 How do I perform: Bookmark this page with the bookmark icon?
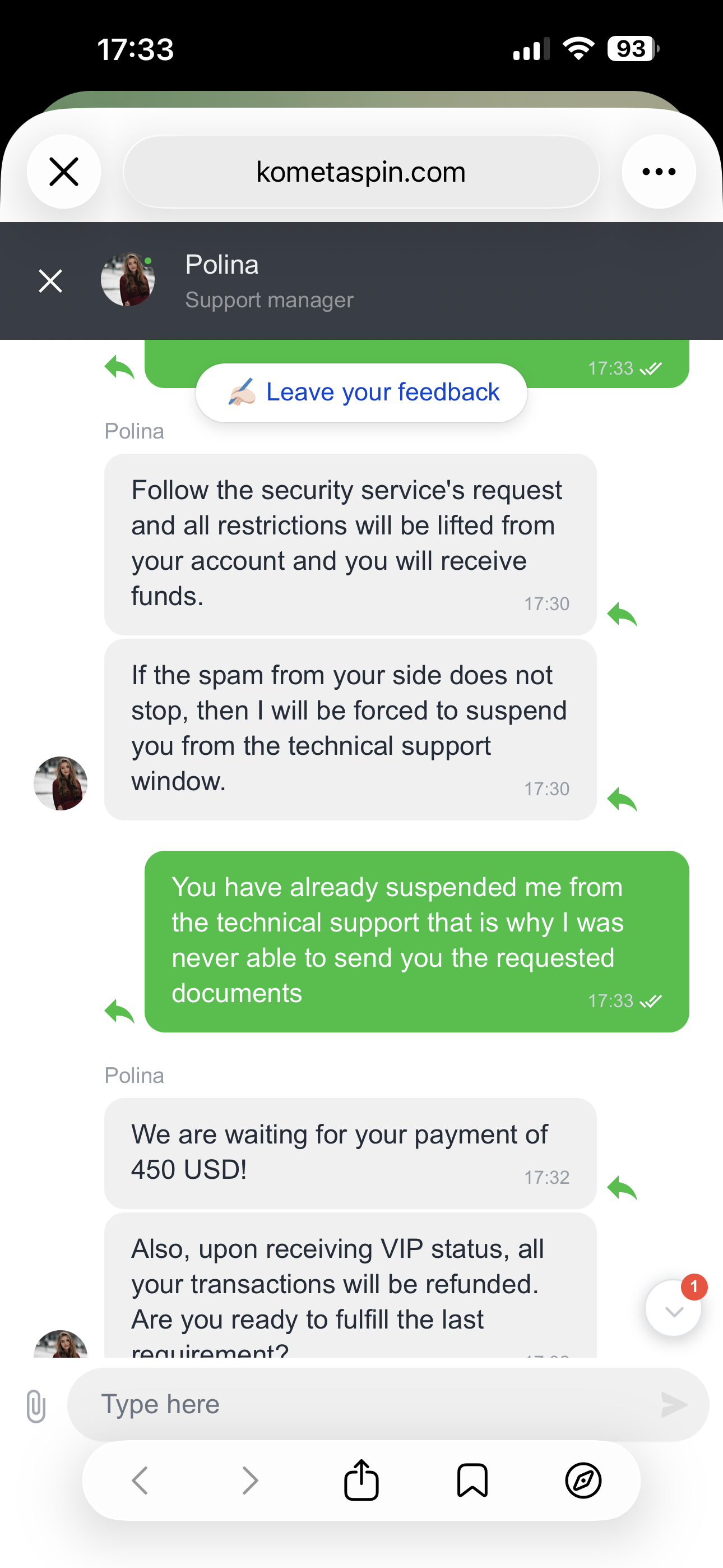click(x=472, y=1481)
